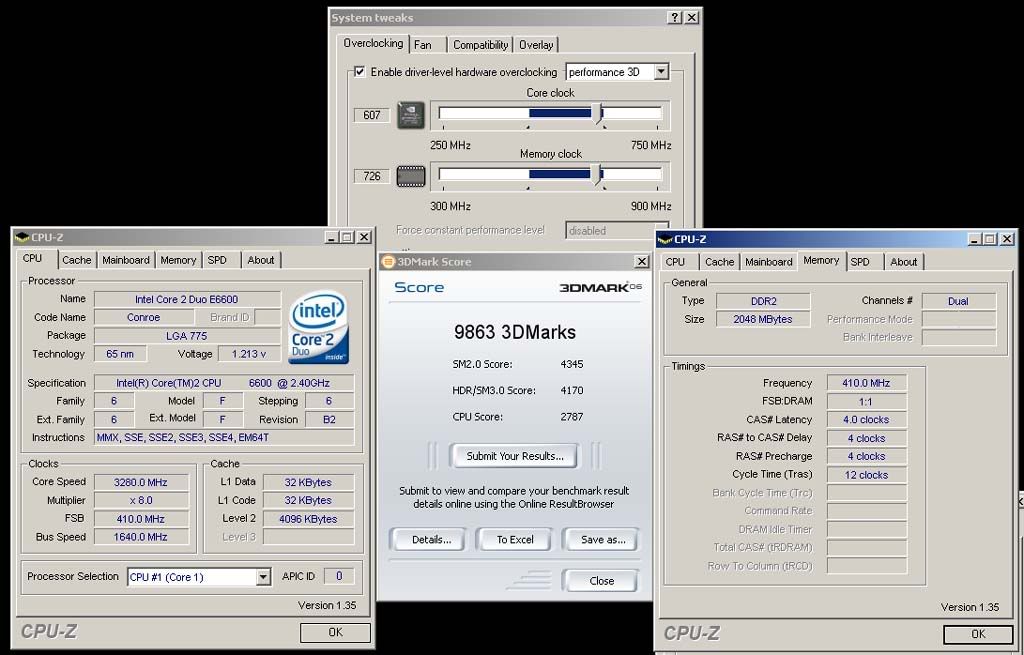Viewport: 1024px width, 655px height.
Task: Click the Package value LGA 775
Action: point(187,336)
